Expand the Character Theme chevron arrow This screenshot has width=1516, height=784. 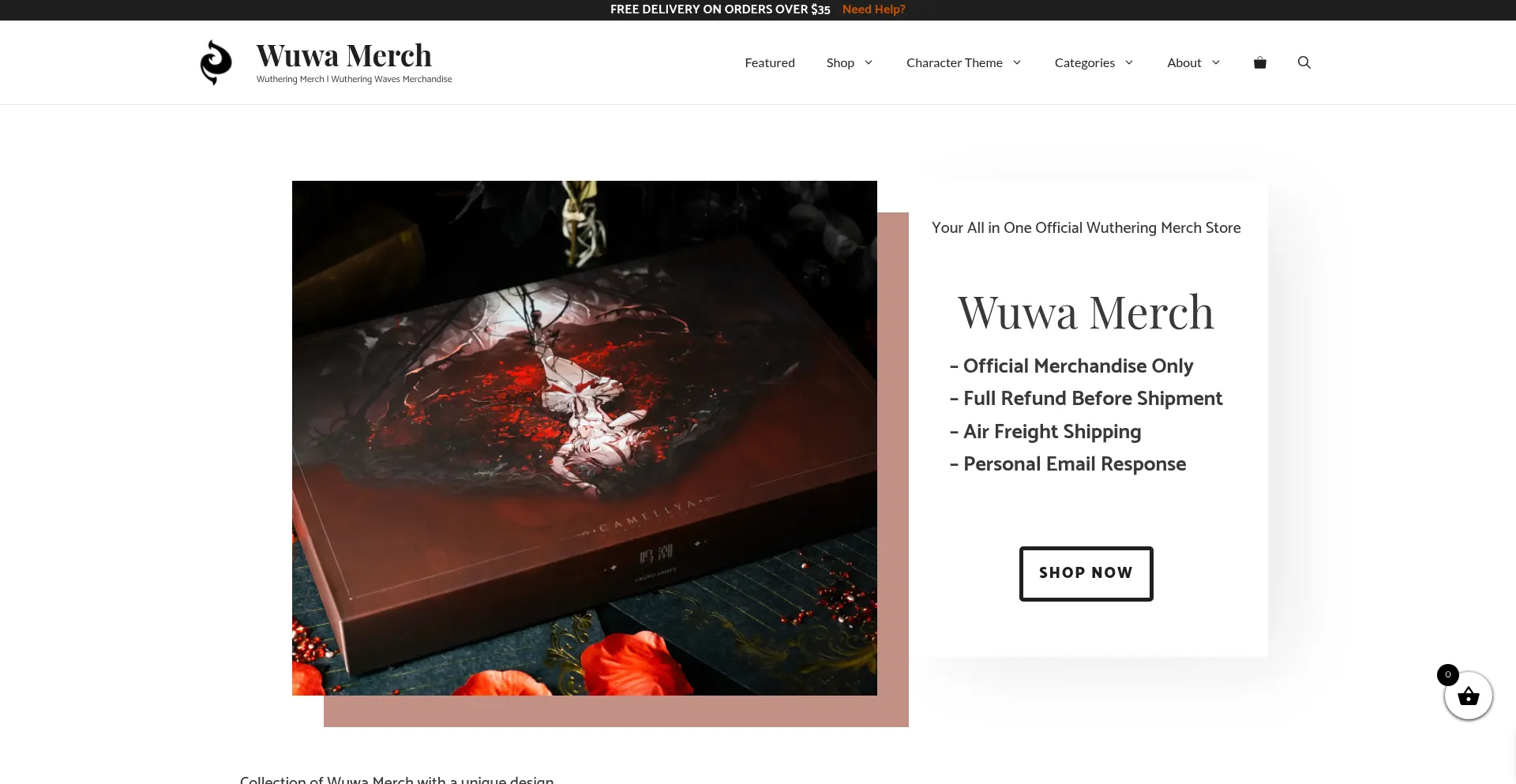(x=1017, y=62)
